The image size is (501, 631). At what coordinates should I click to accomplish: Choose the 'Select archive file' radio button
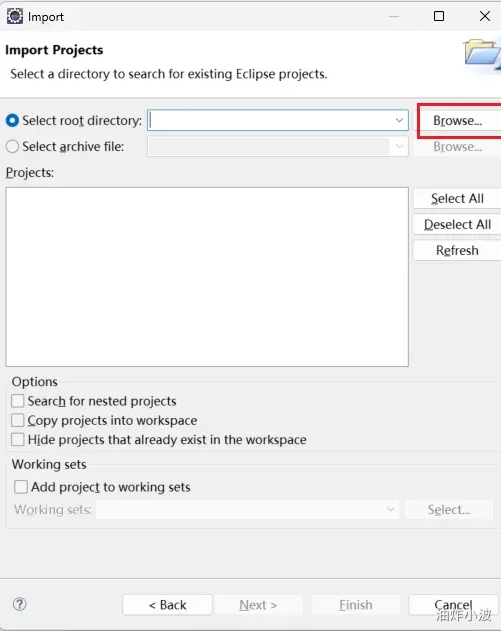[x=12, y=146]
